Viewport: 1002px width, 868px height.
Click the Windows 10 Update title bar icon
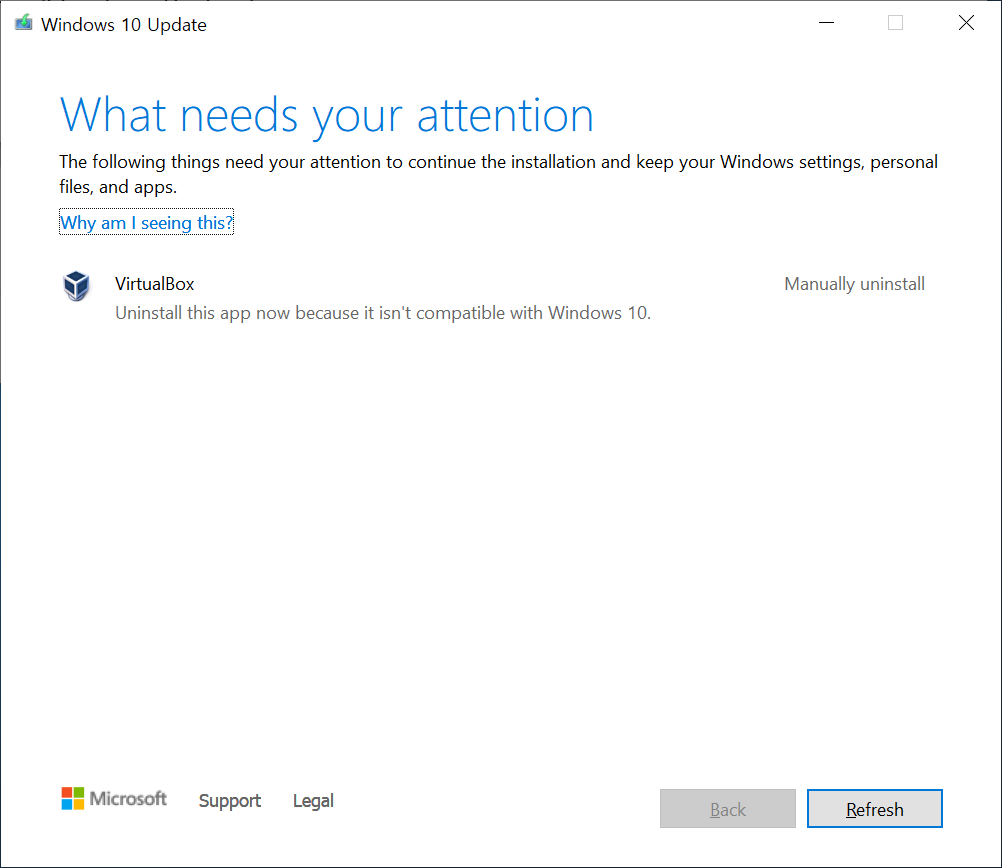pyautogui.click(x=24, y=24)
